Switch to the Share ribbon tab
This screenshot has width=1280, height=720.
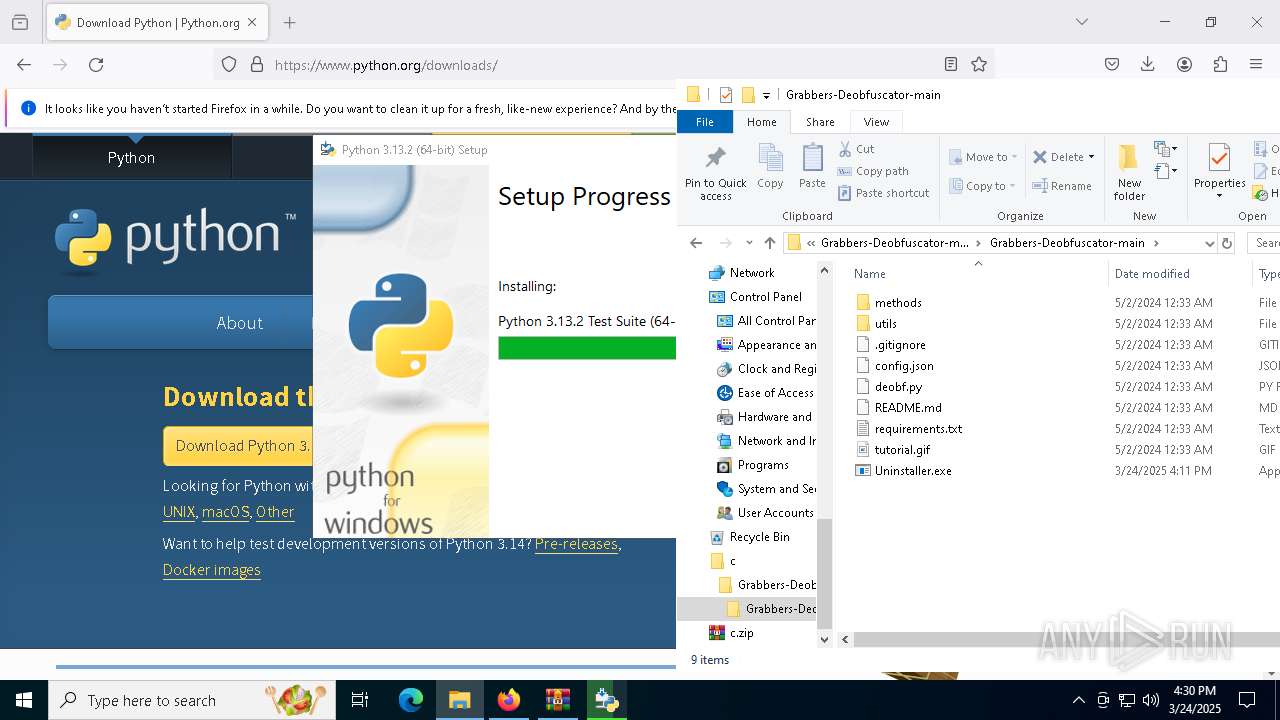point(820,122)
